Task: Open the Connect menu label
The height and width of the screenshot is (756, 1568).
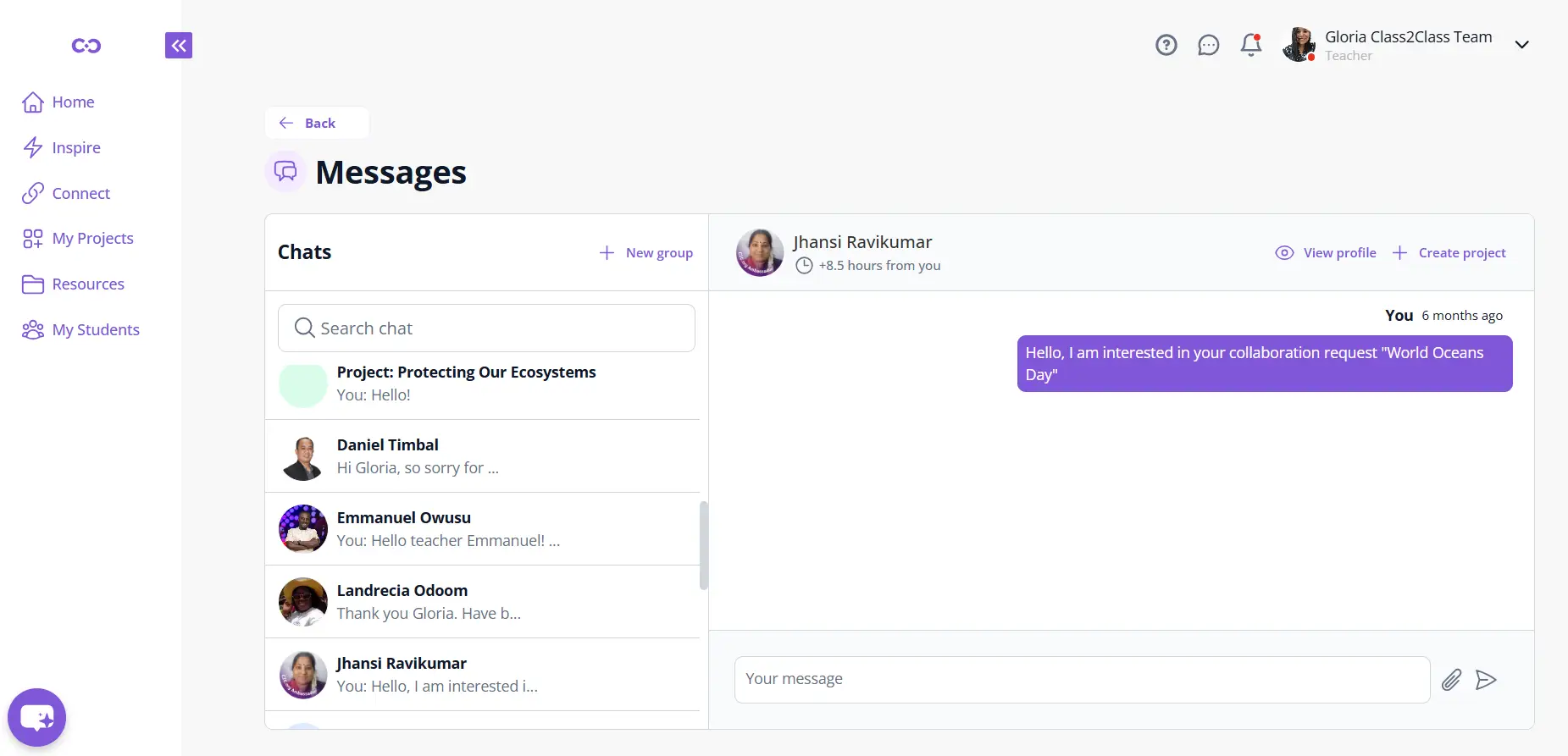Action: [x=81, y=193]
